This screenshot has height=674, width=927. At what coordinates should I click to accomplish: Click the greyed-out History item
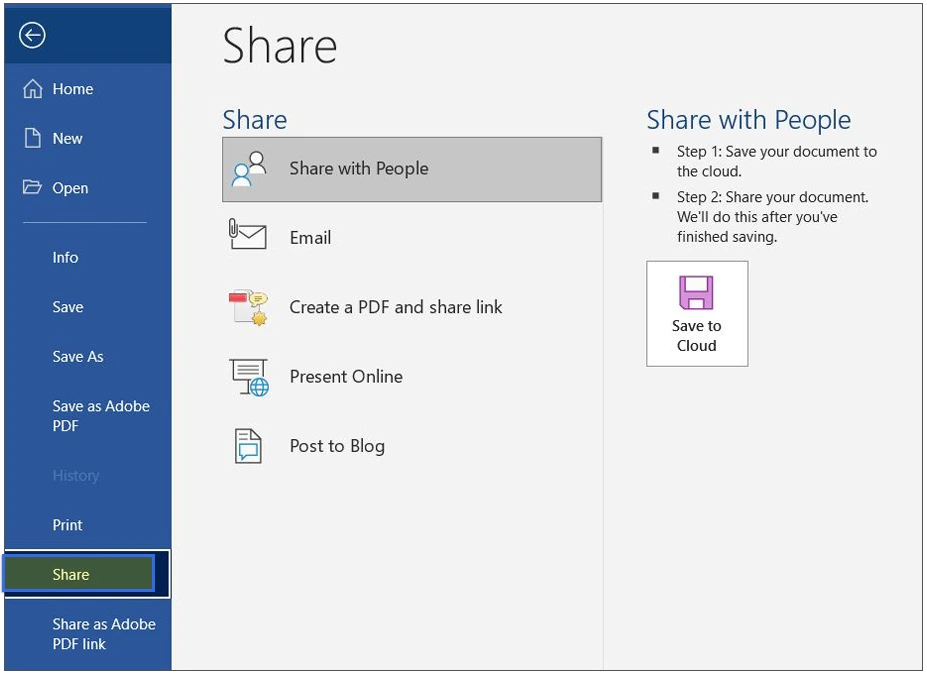click(76, 475)
